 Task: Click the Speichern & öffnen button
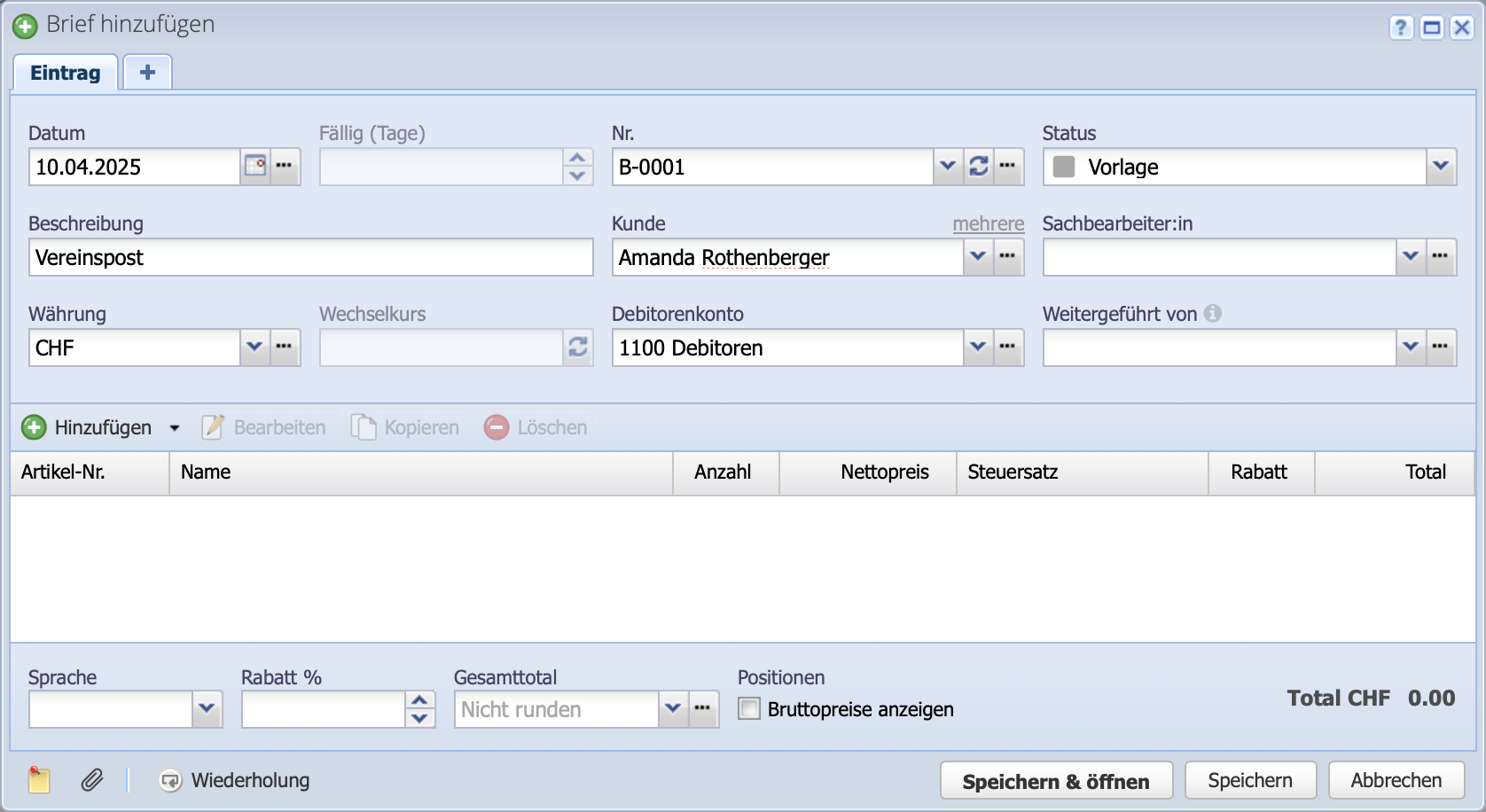click(x=1055, y=781)
